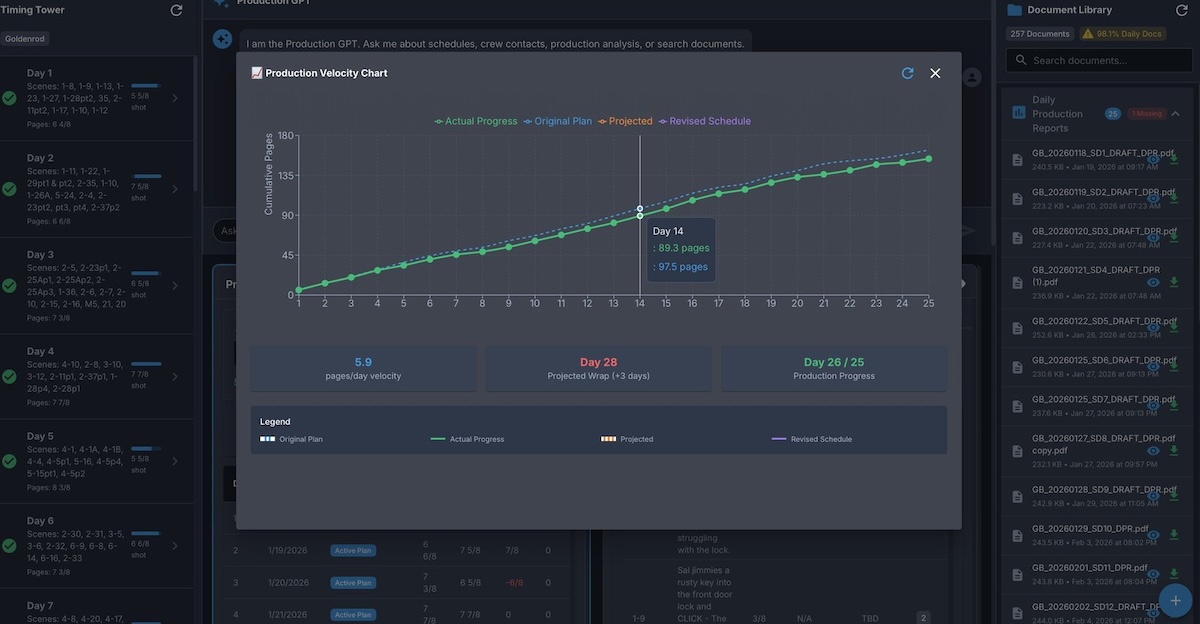This screenshot has height=624, width=1200.
Task: Click file icon of GB_20260120_SD3_DRAFT_DPR.pdf
Action: (x=1018, y=239)
